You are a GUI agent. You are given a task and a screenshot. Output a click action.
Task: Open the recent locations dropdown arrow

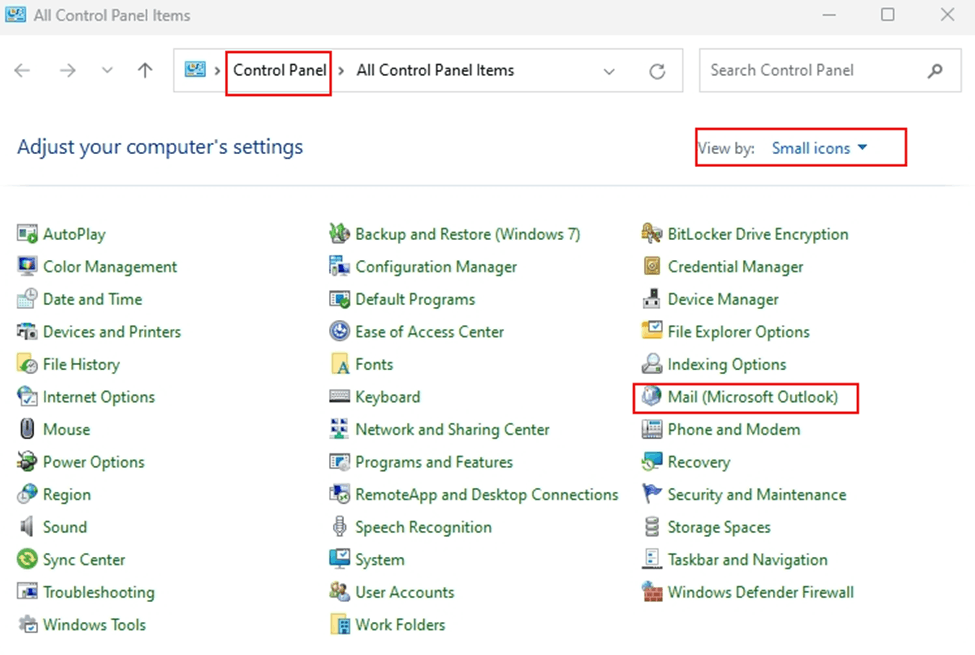(x=107, y=70)
